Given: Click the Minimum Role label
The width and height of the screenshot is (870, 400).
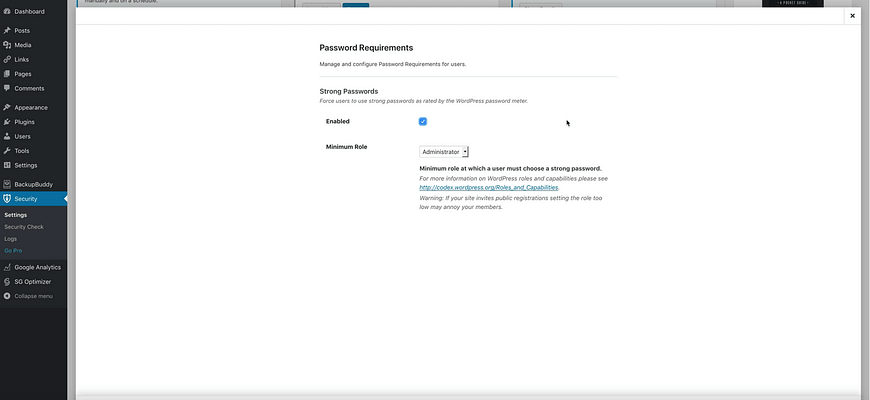Looking at the screenshot, I should 346,147.
